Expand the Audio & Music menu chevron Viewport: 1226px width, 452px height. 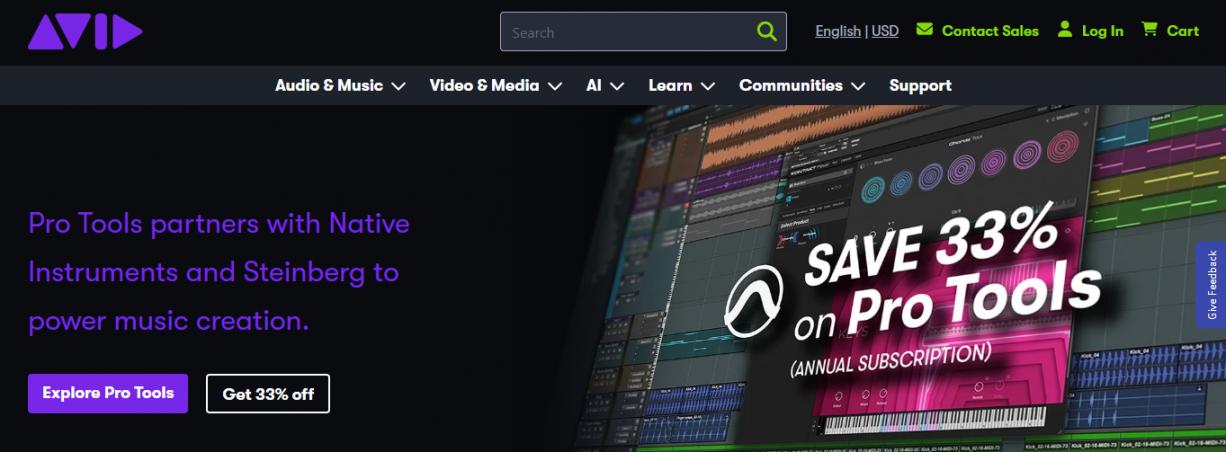(x=399, y=86)
